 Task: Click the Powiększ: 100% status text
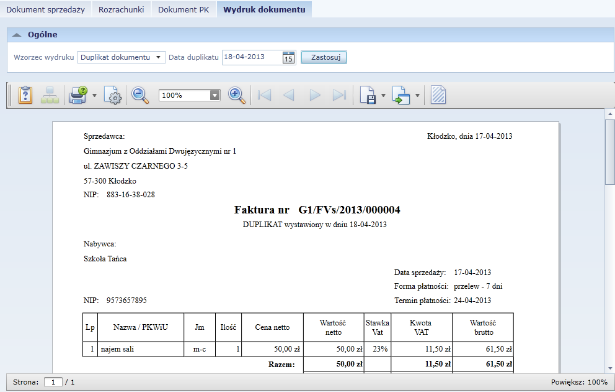click(579, 382)
